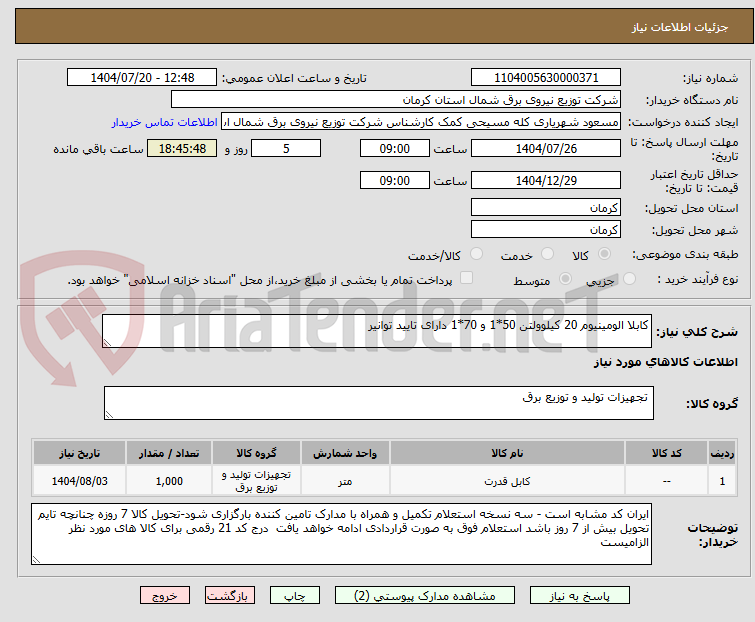Click the متر unit cell

345,481
